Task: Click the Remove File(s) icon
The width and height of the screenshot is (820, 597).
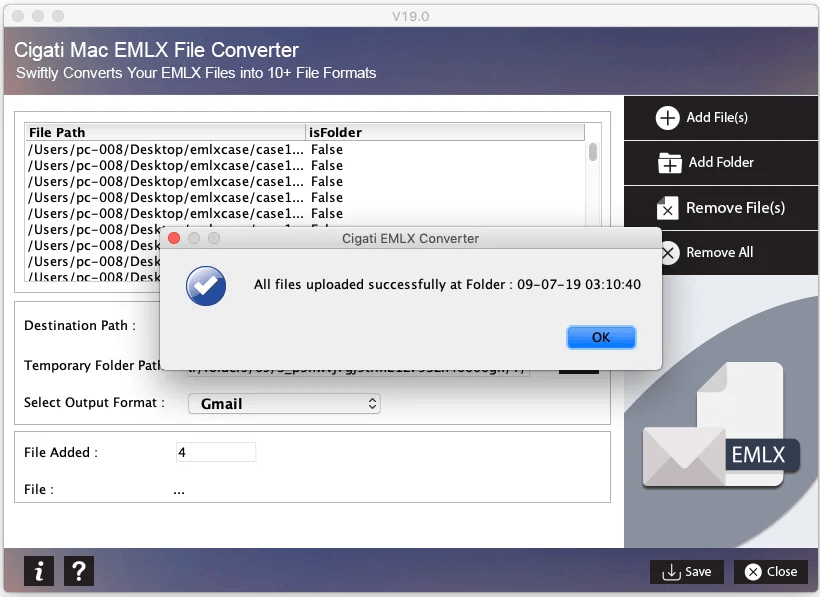Action: [667, 208]
